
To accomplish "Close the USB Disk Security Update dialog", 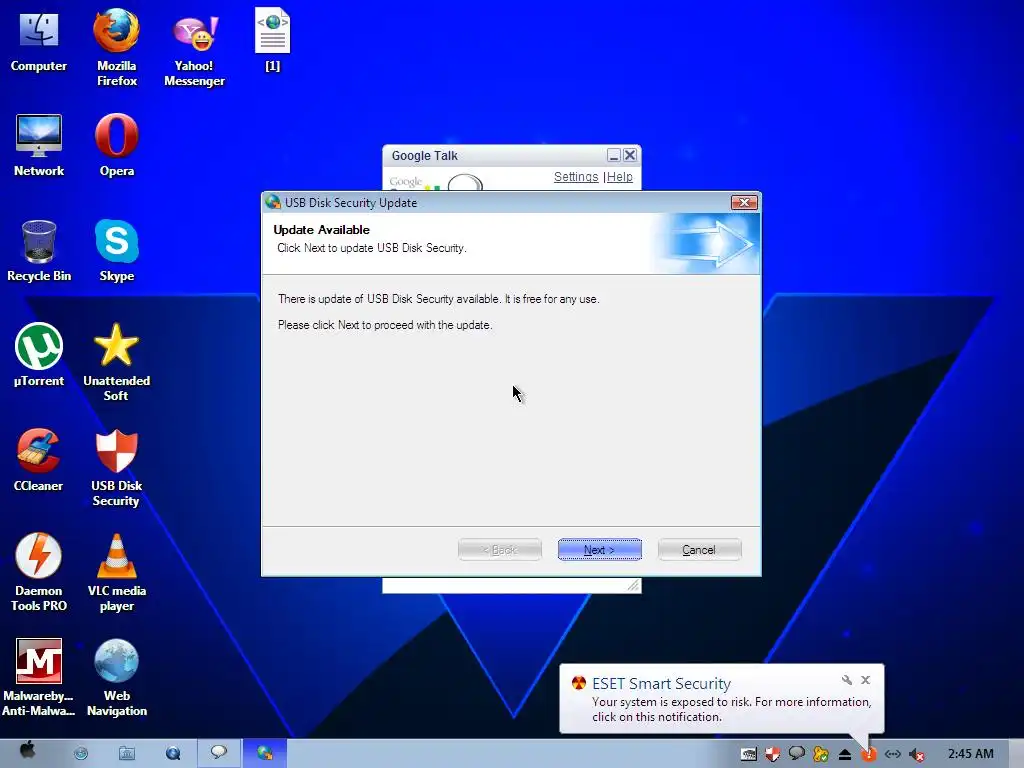I will tap(744, 202).
